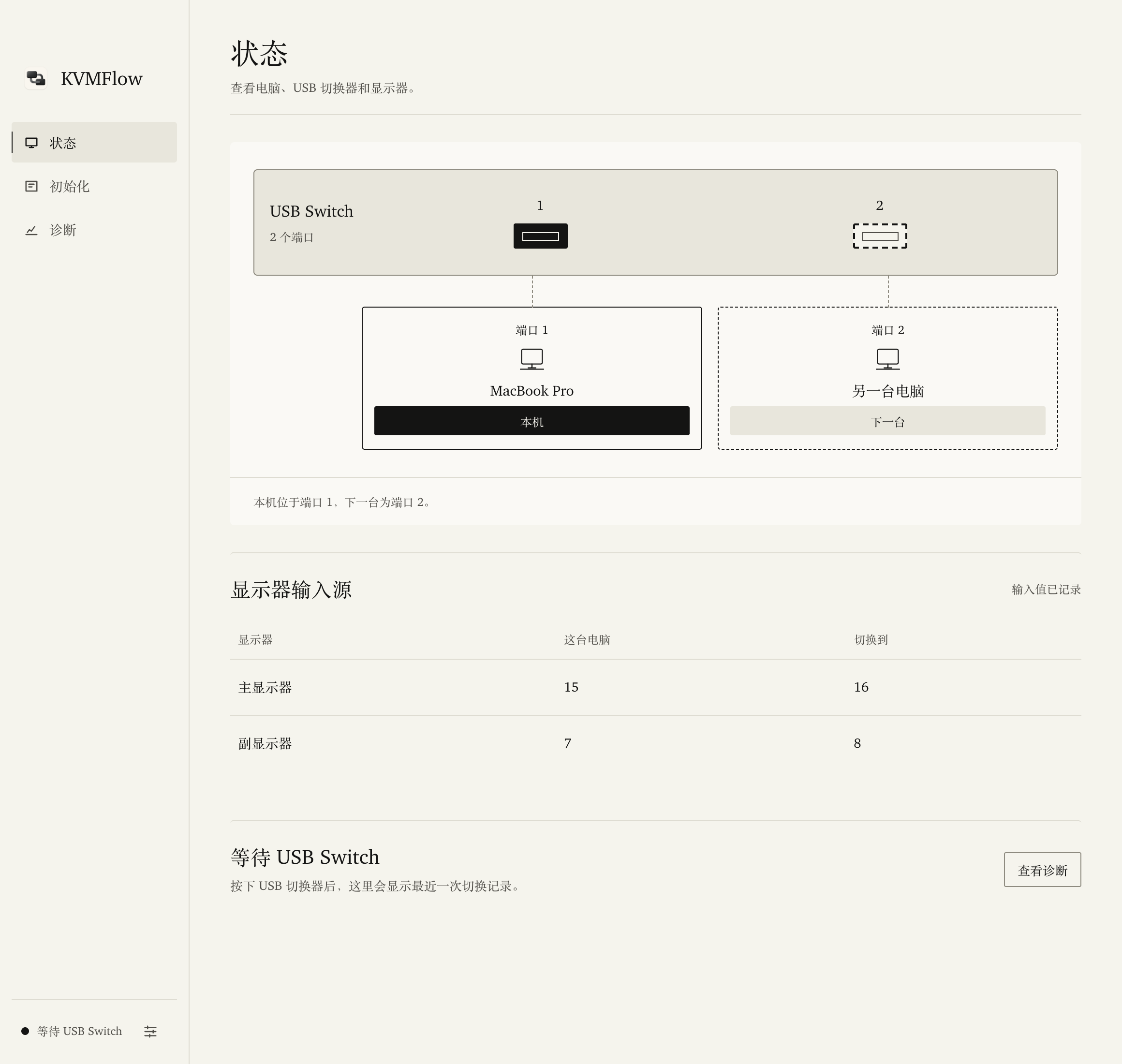Click the KVMFlow app logo icon
Screen dimensions: 1122x1064
pyautogui.click(x=36, y=78)
